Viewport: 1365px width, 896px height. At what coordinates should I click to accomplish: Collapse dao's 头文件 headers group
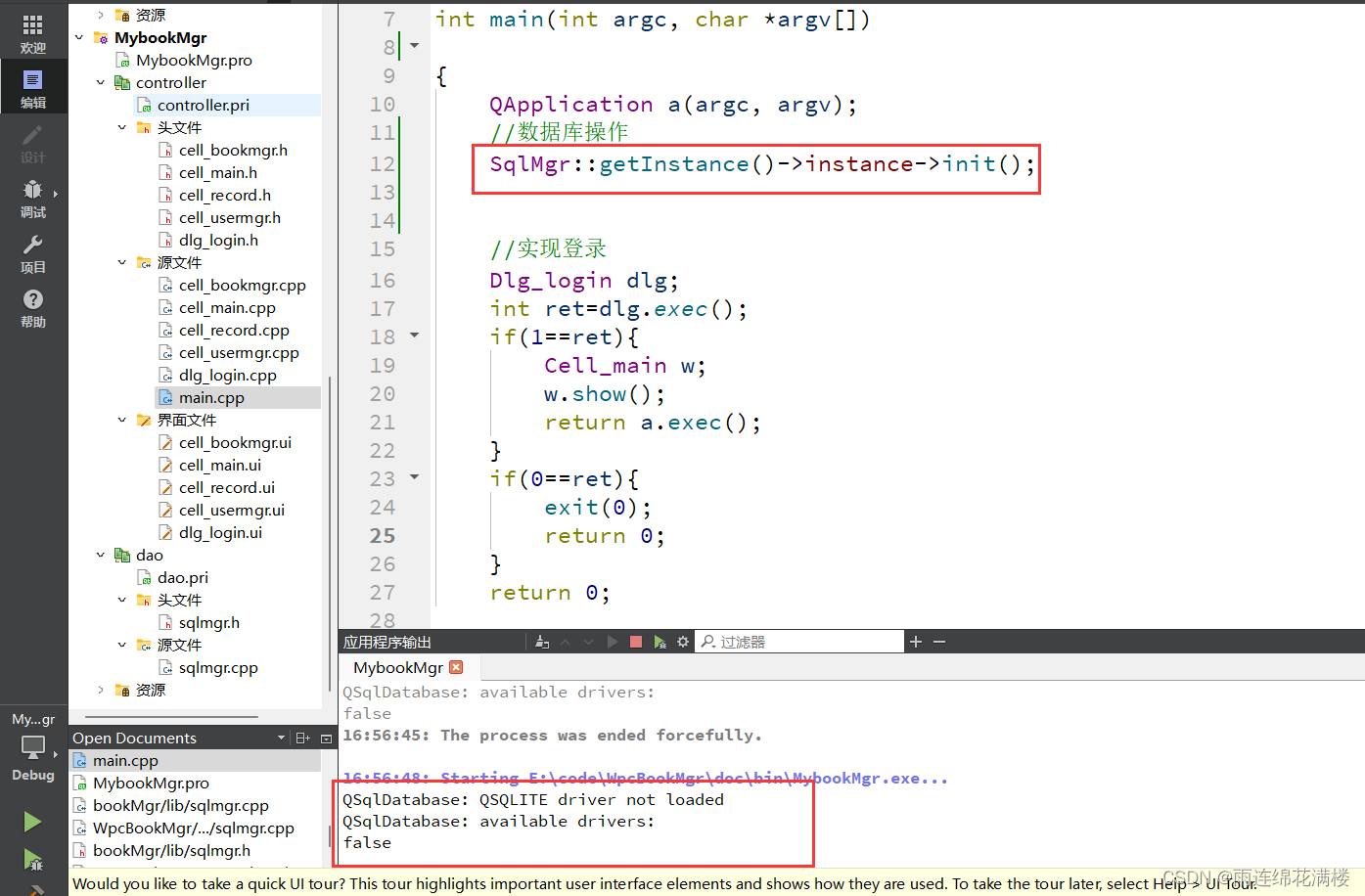[x=122, y=600]
